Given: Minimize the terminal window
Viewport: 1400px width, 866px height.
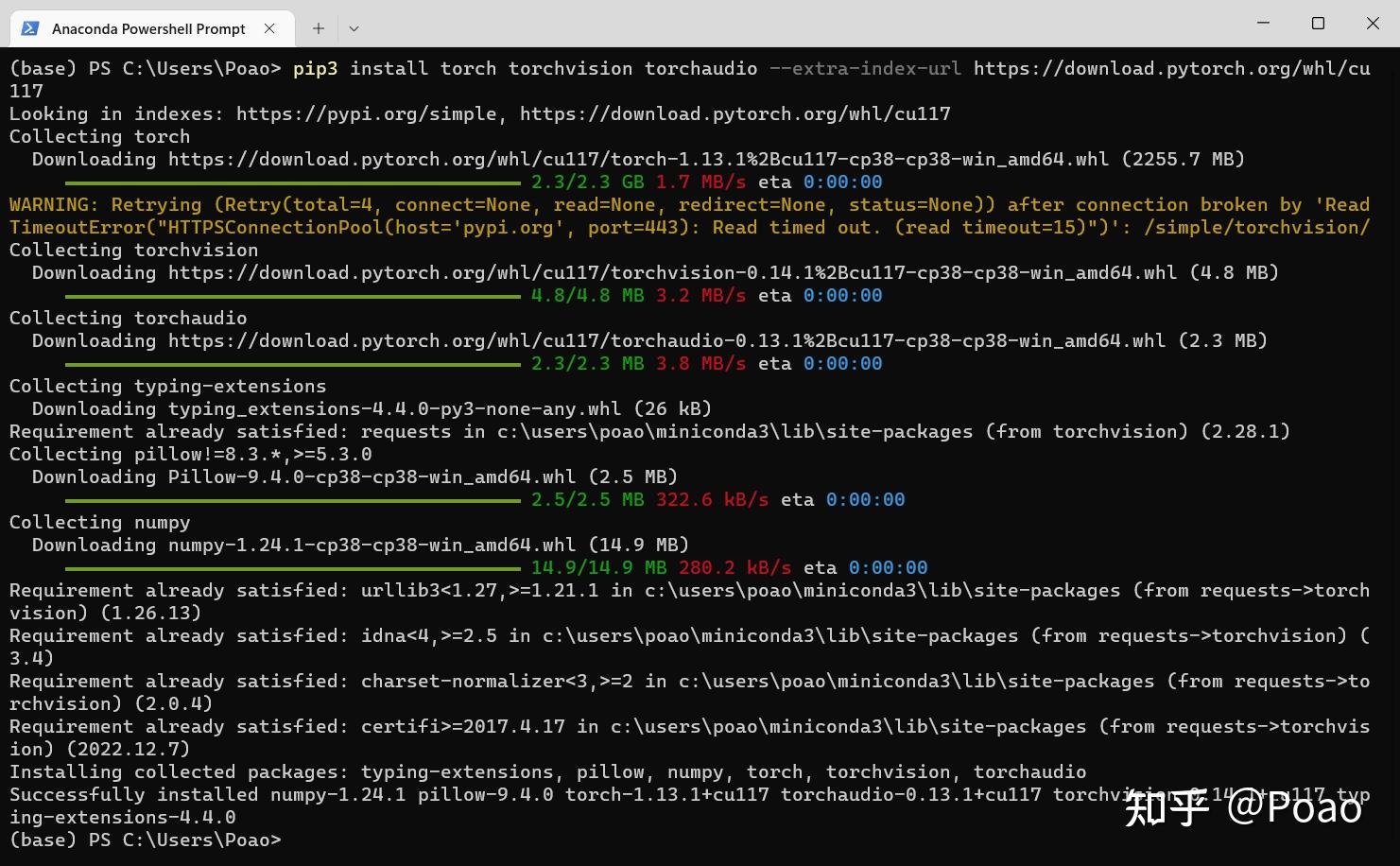Looking at the screenshot, I should pyautogui.click(x=1263, y=23).
